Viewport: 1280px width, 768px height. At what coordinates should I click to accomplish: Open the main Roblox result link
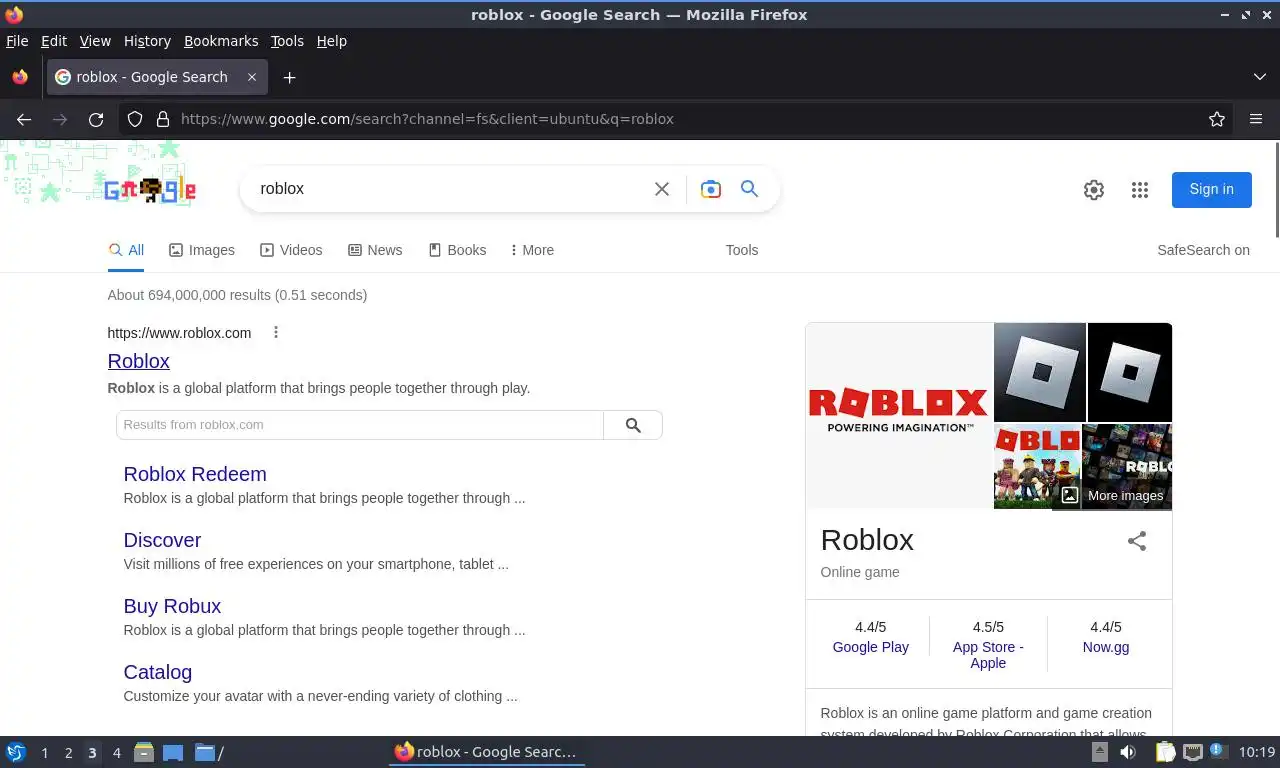click(139, 361)
